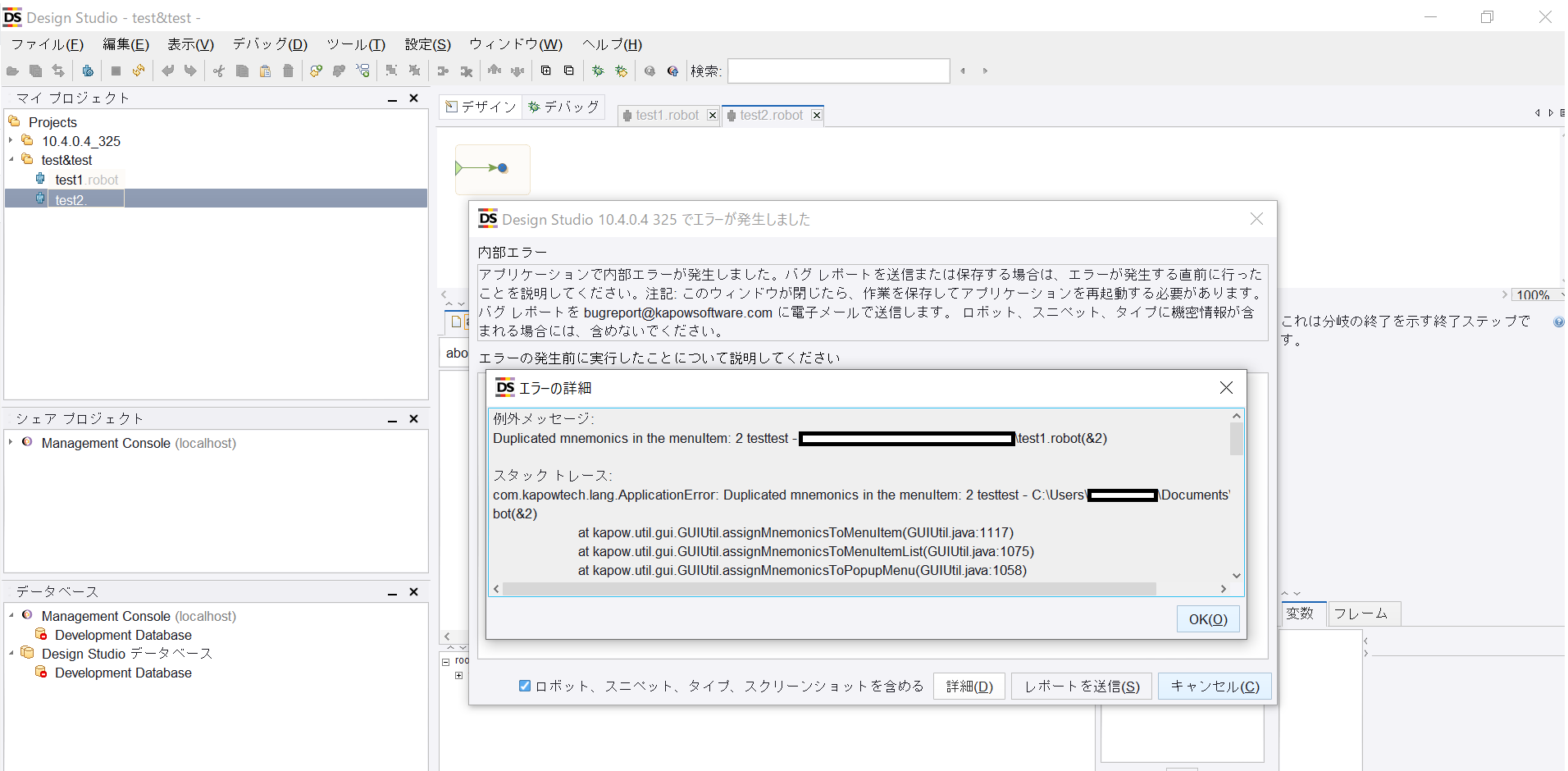
Task: Expand Management Console in shared projects
Action: (11, 443)
